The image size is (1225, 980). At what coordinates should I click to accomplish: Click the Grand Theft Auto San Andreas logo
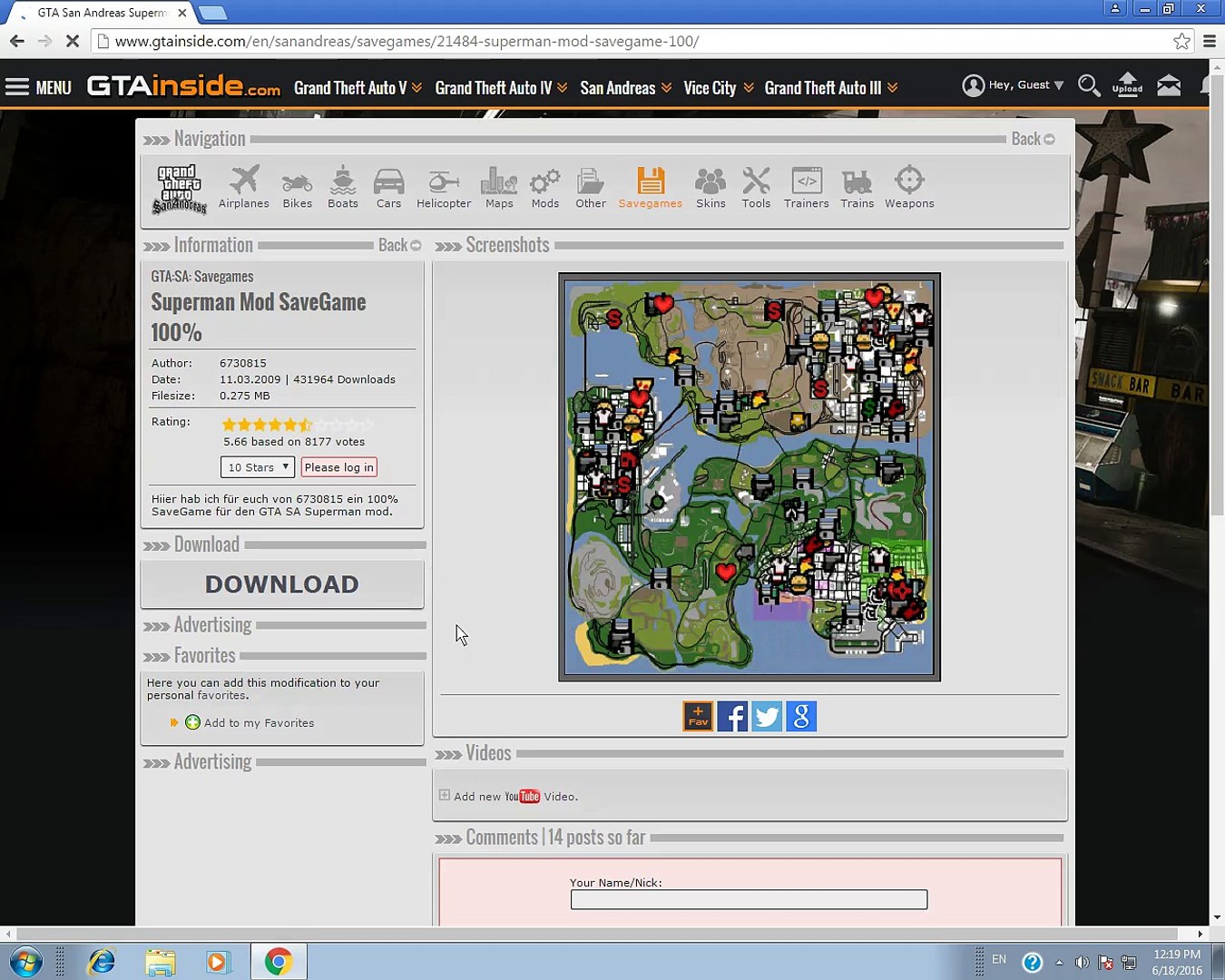coord(179,189)
